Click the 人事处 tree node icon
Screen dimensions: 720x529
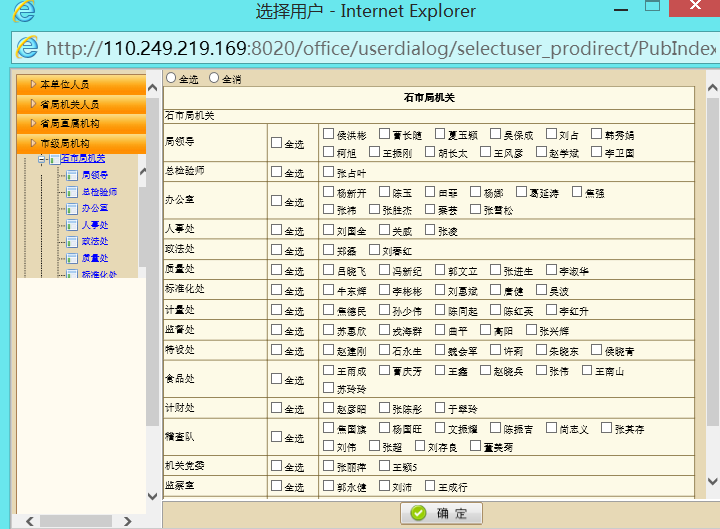[72, 226]
